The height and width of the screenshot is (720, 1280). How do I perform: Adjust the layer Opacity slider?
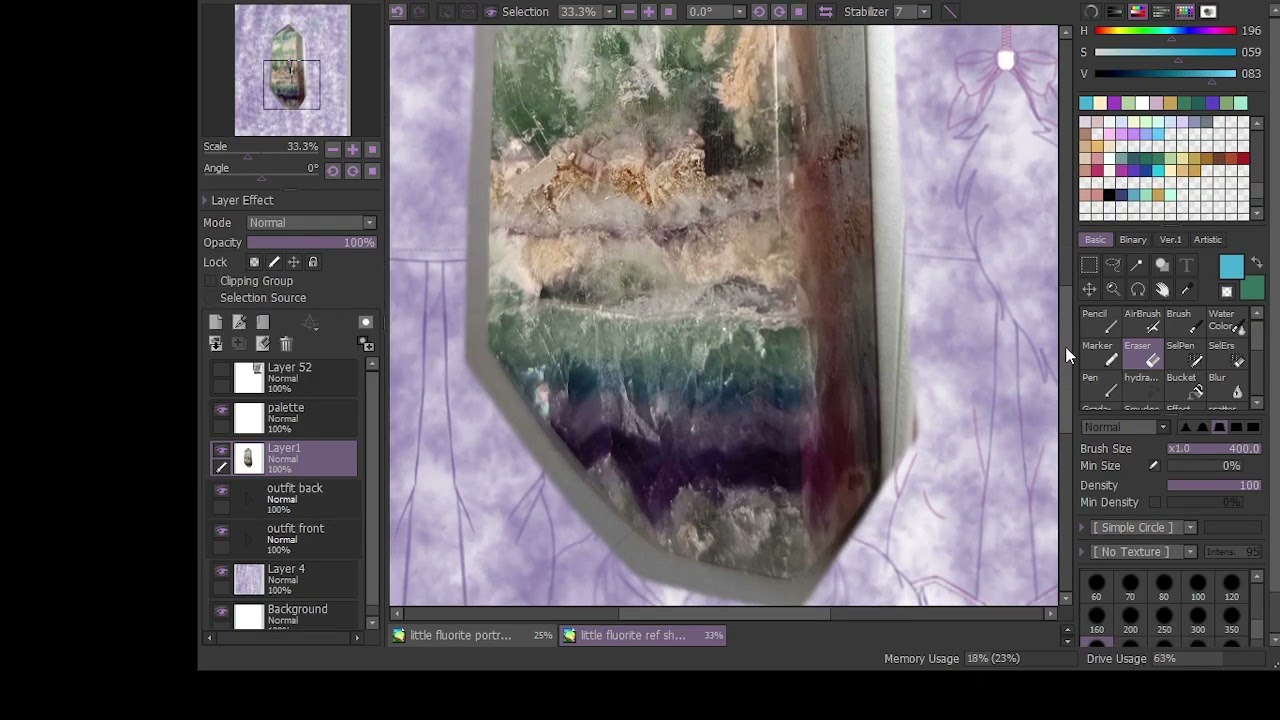click(x=311, y=243)
